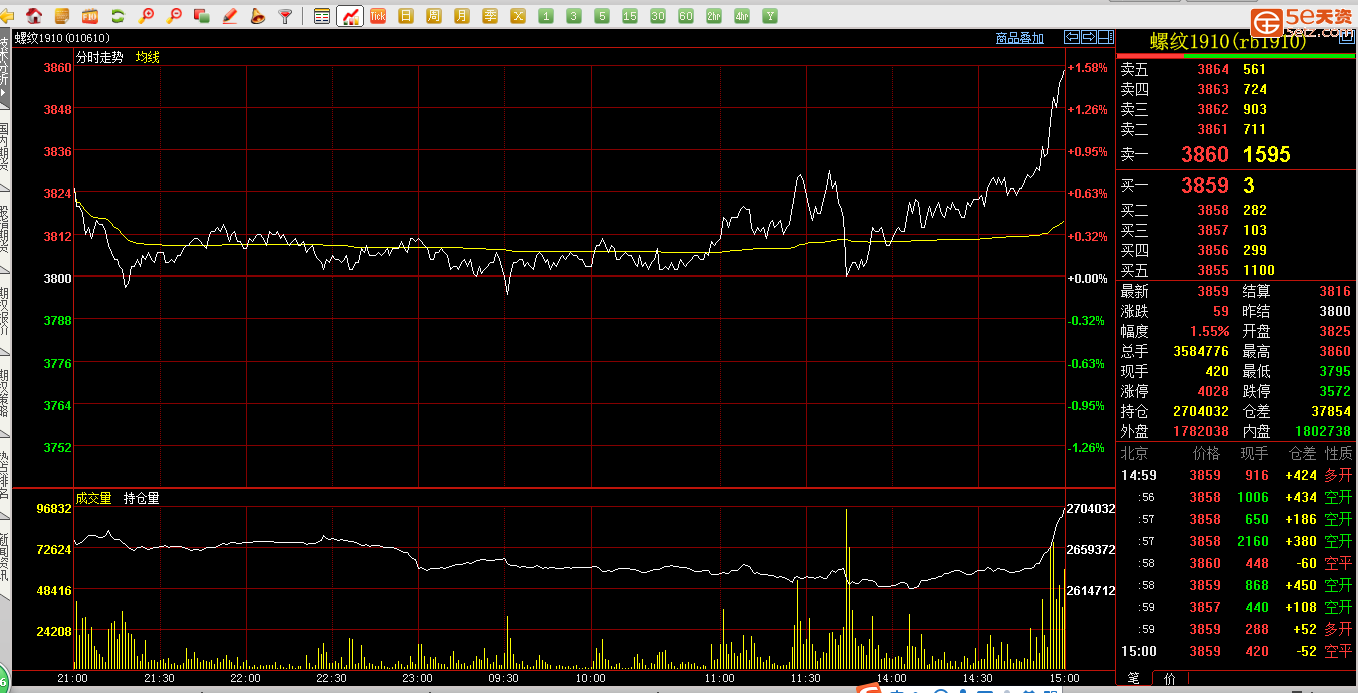Viewport: 1358px width, 693px height.
Task: Select the 2hr period button
Action: [714, 16]
